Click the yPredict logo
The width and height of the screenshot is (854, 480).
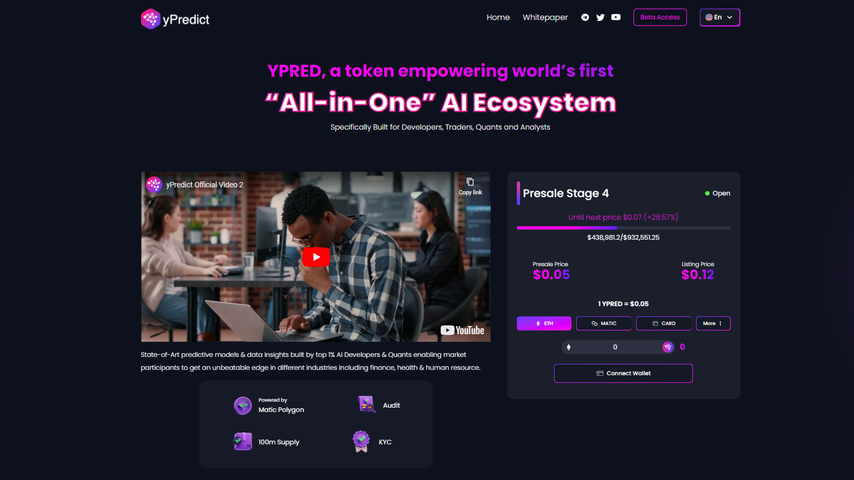point(175,19)
